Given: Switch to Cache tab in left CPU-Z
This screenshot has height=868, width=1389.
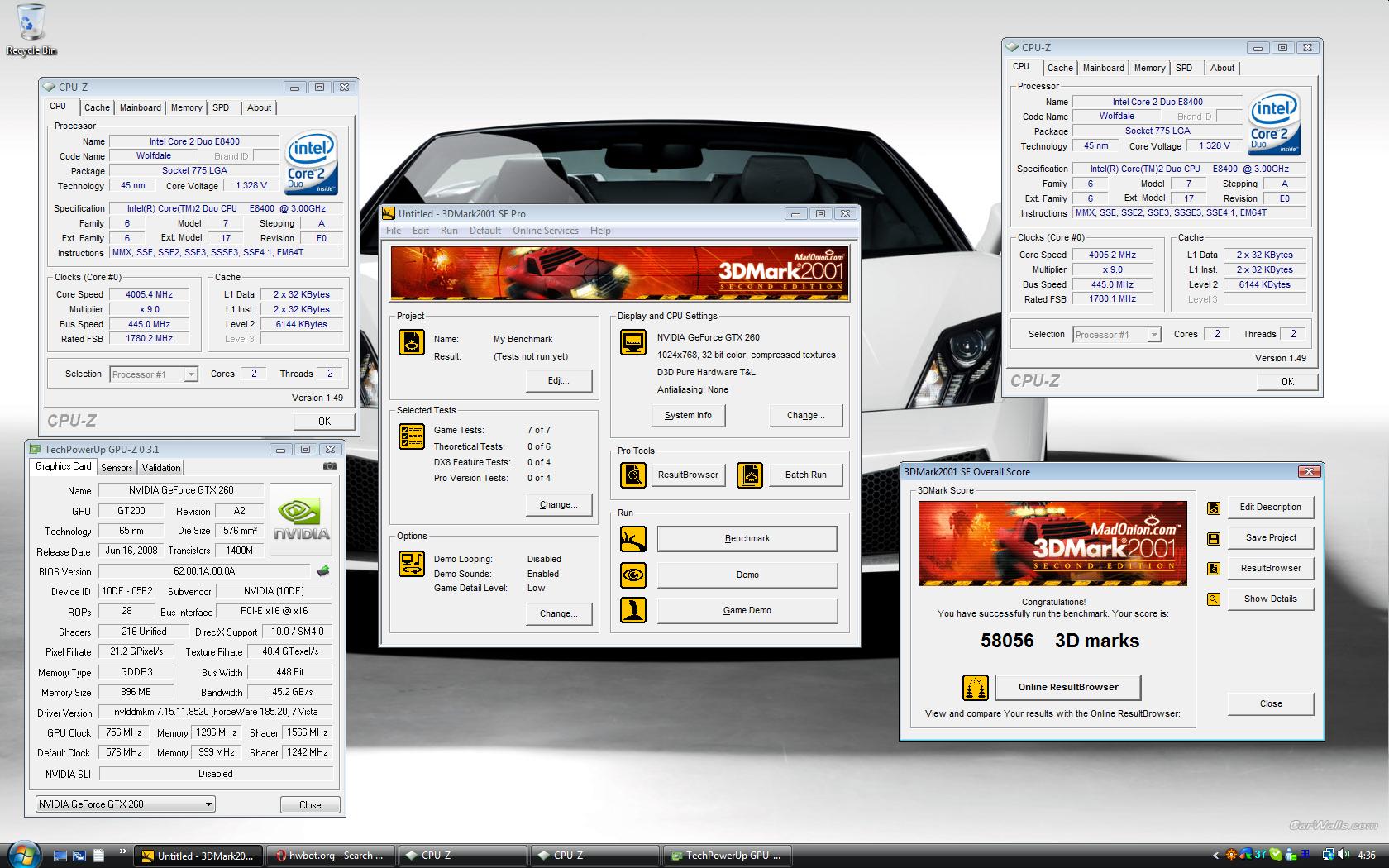Looking at the screenshot, I should click(x=97, y=107).
